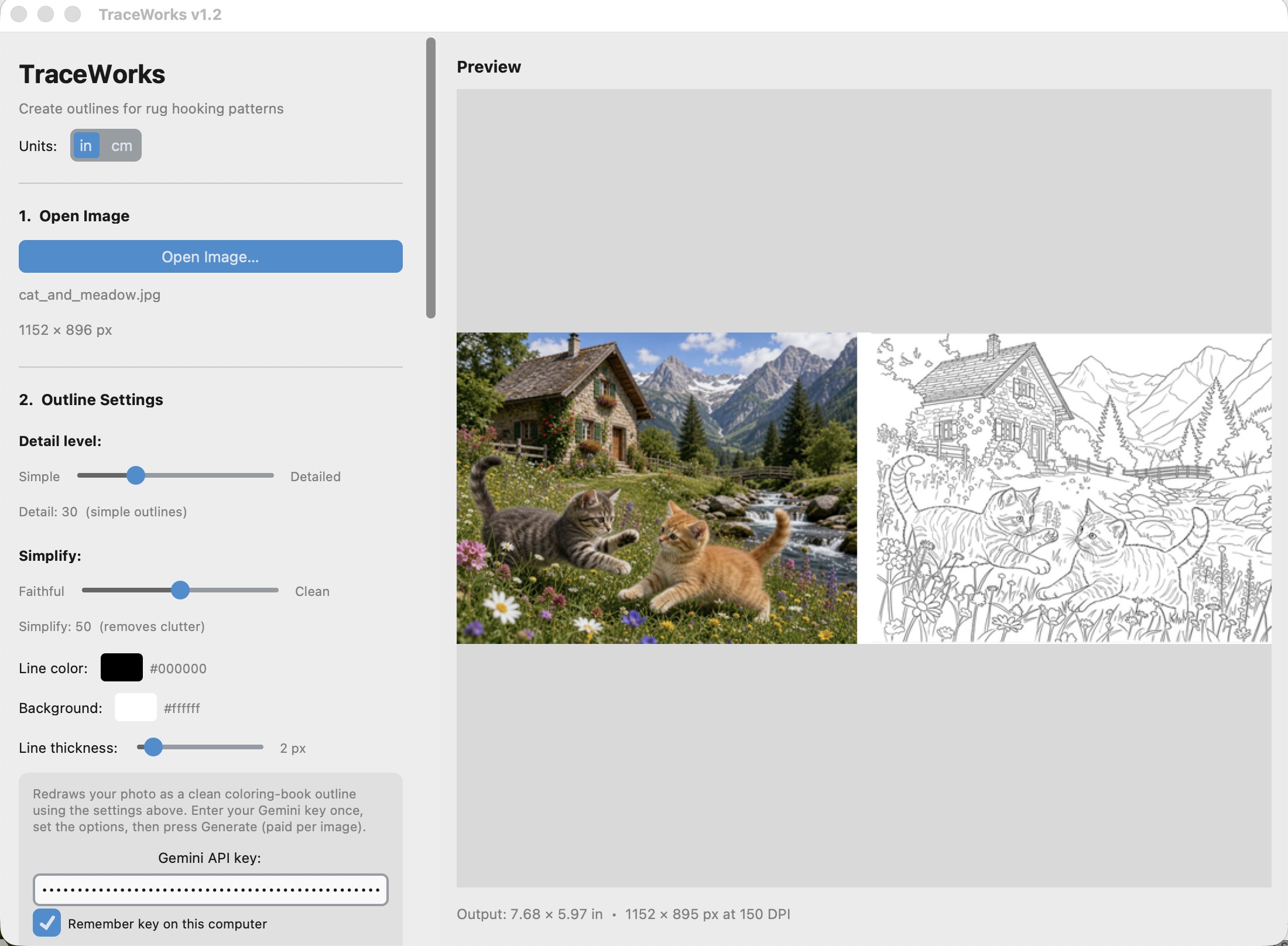Minimize the TraceWorks window
1288x946 pixels.
click(46, 14)
